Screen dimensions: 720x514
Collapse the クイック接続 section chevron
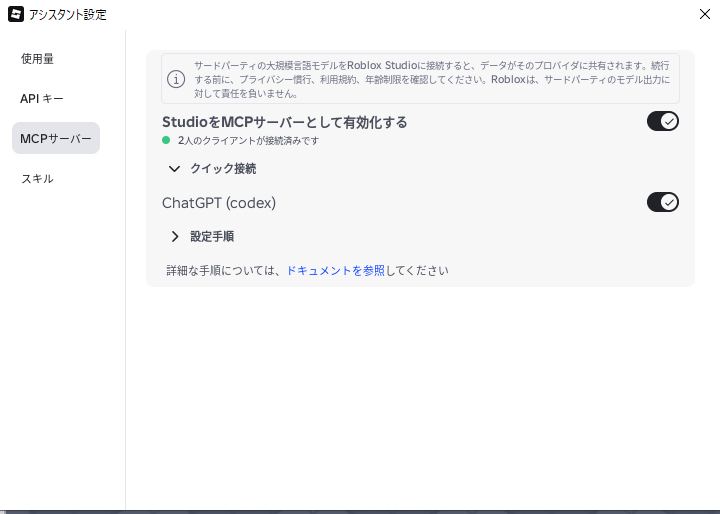click(x=174, y=169)
